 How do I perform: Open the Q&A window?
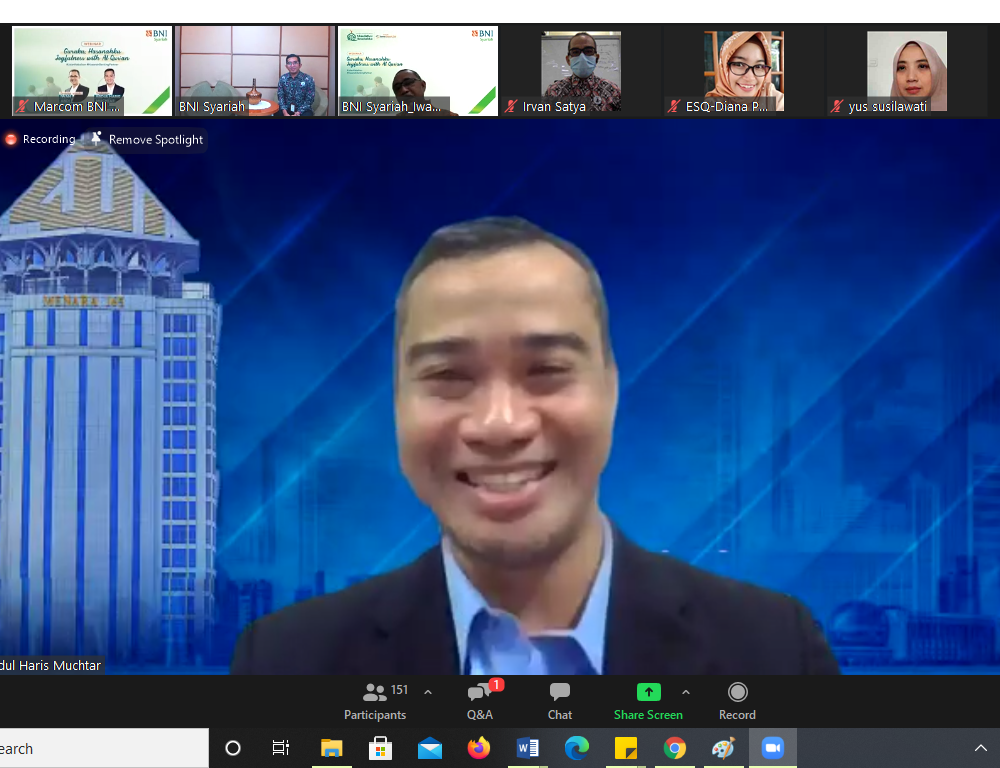coord(480,701)
